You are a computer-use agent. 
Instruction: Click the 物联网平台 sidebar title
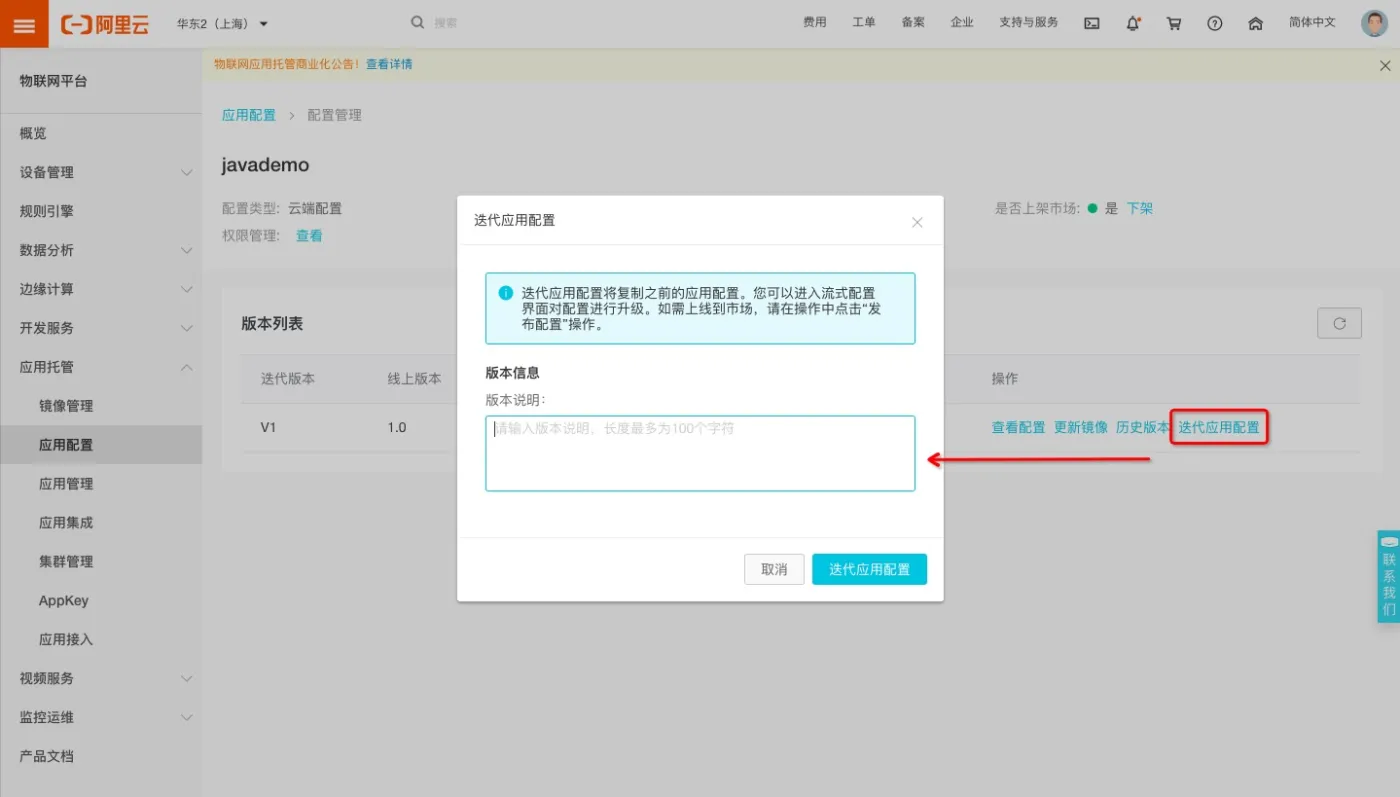tap(54, 81)
